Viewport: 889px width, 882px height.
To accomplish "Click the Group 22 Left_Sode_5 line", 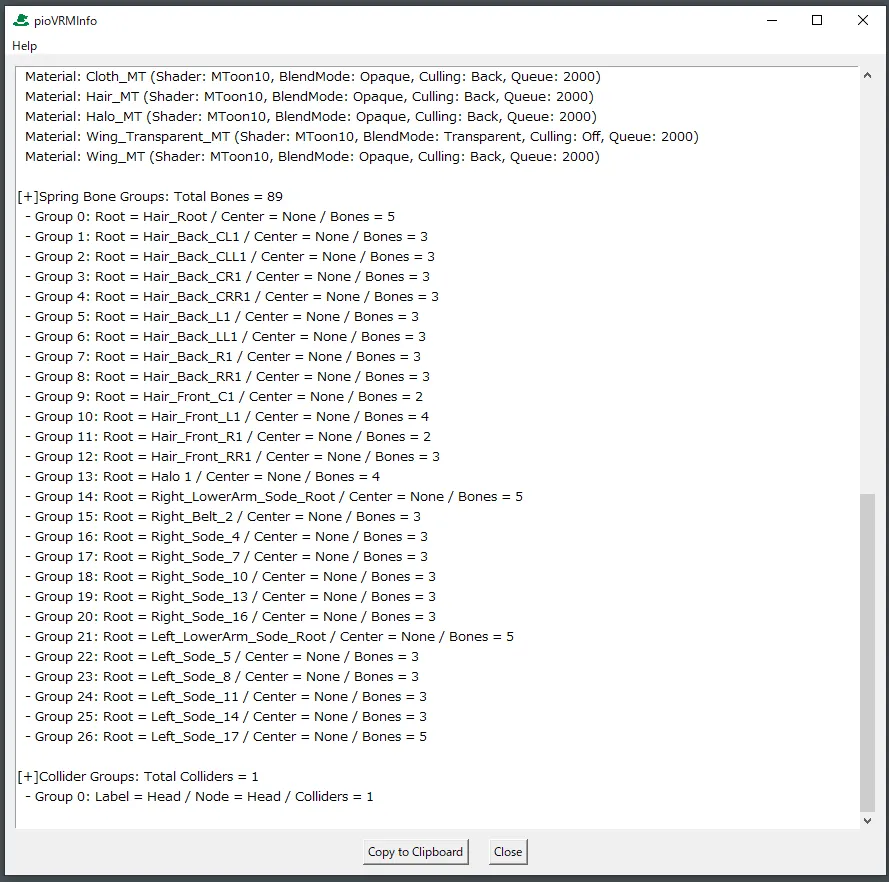I will 222,657.
